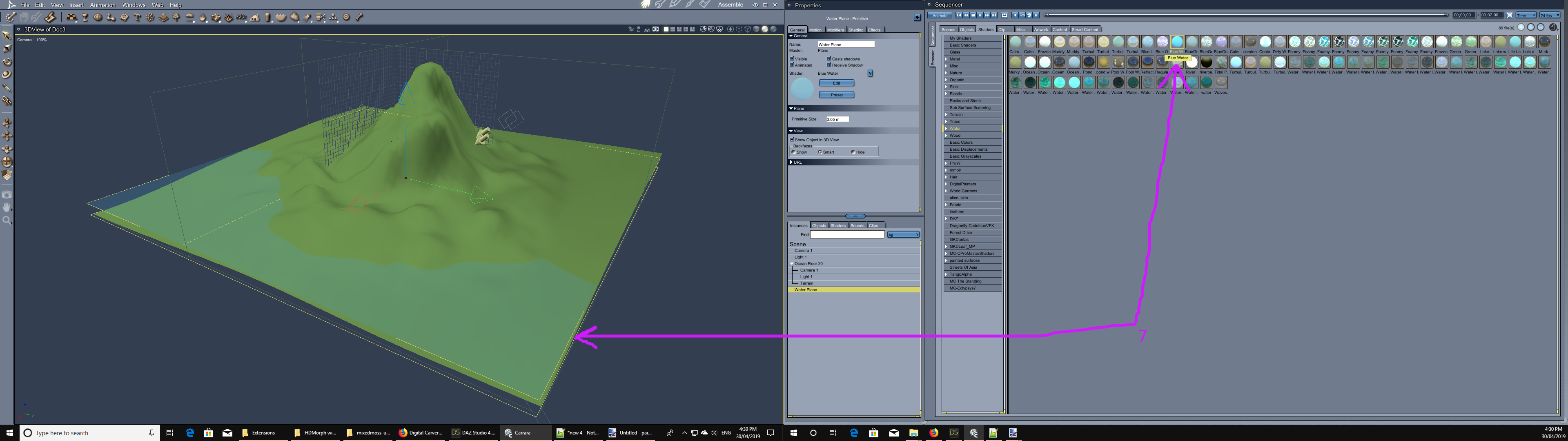Viewport: 1568px width, 441px height.
Task: Click the Insert Plant/Tree icon
Action: click(176, 17)
